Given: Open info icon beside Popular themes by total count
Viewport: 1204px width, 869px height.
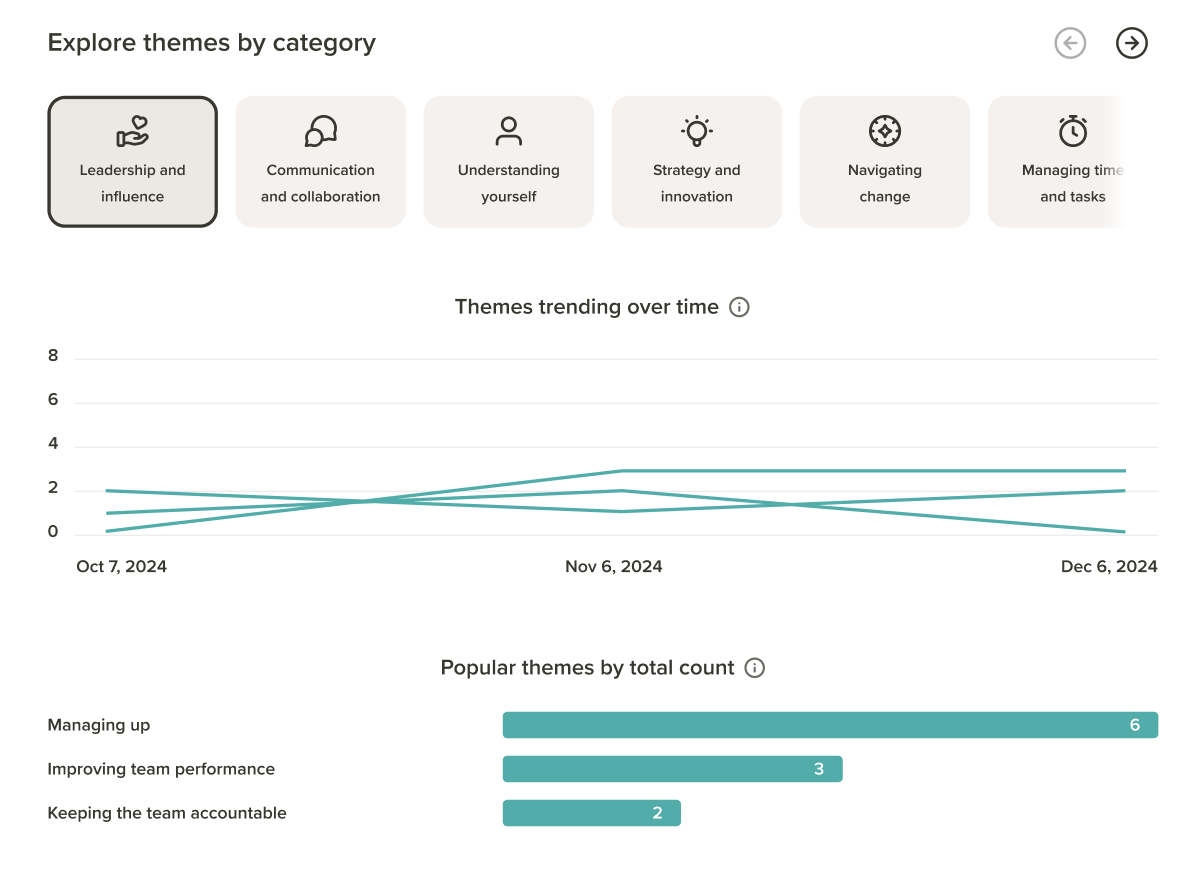Looking at the screenshot, I should pyautogui.click(x=755, y=668).
